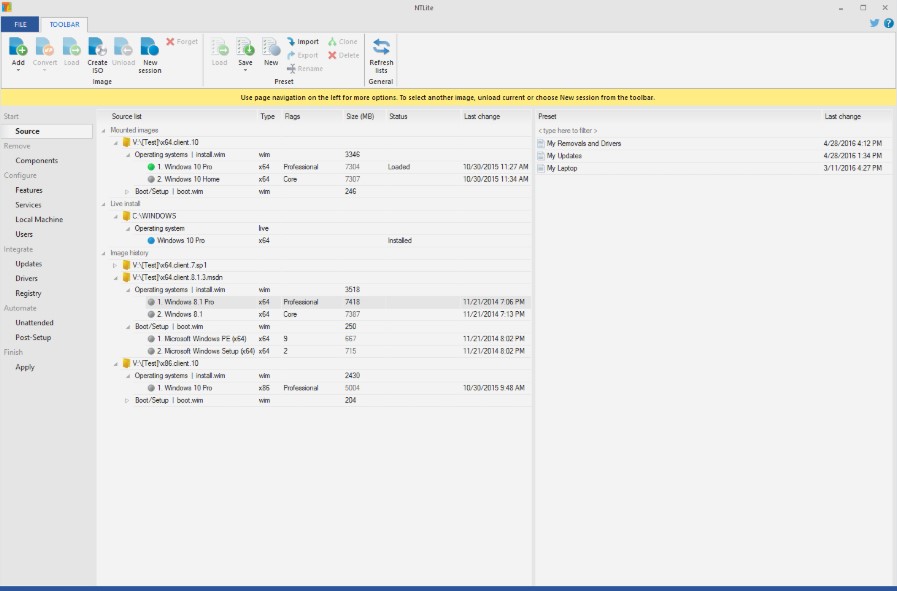Click the New preset icon

coord(271,47)
